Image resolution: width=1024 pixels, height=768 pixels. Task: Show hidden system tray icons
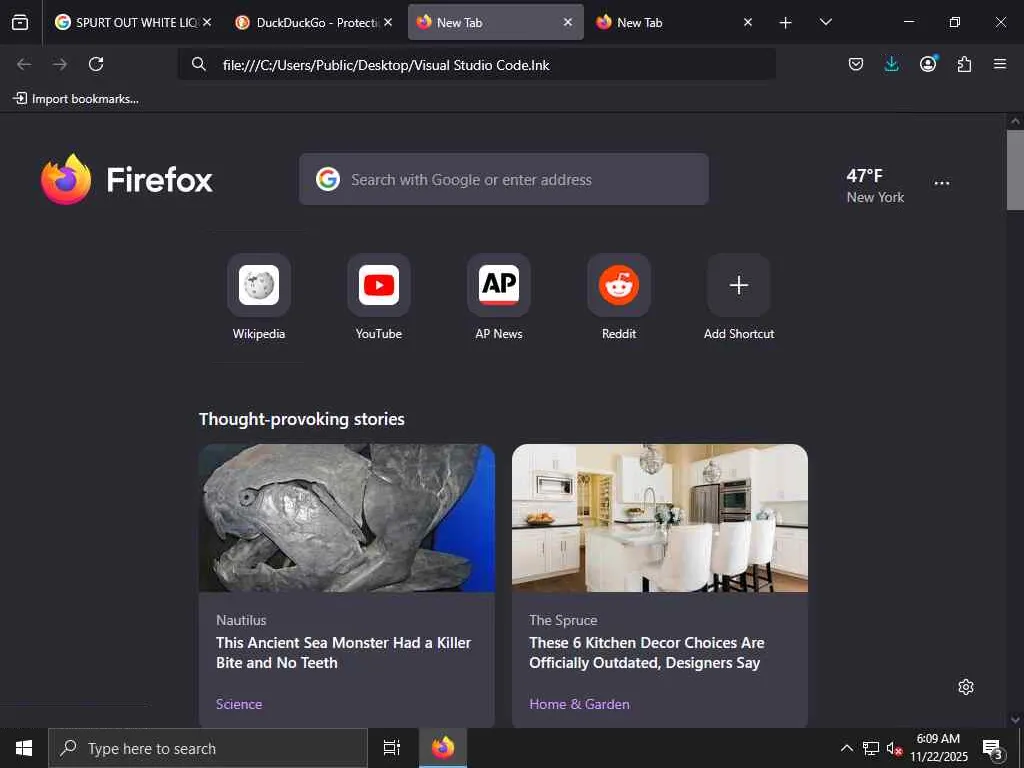(x=846, y=748)
